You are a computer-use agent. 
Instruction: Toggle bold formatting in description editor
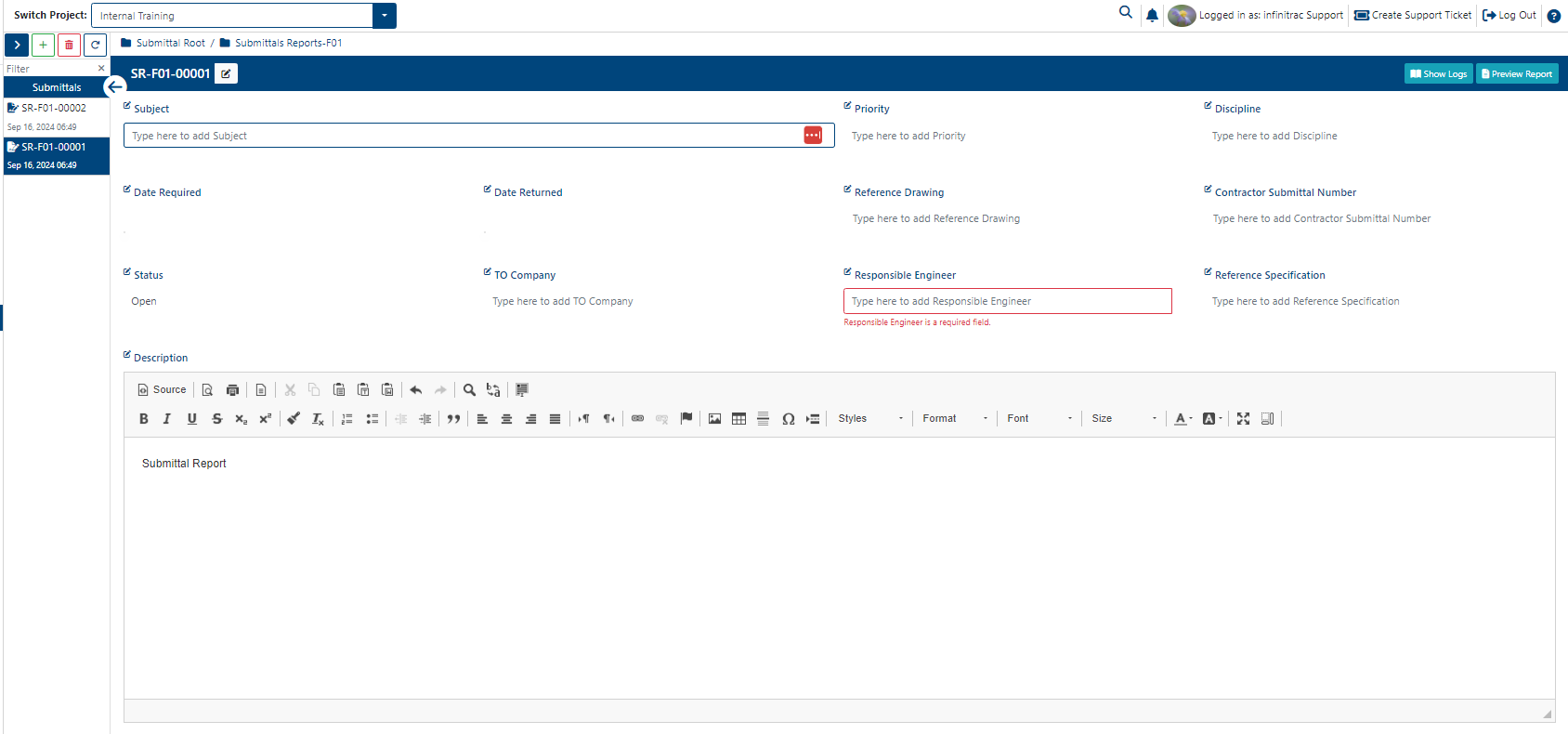(144, 419)
